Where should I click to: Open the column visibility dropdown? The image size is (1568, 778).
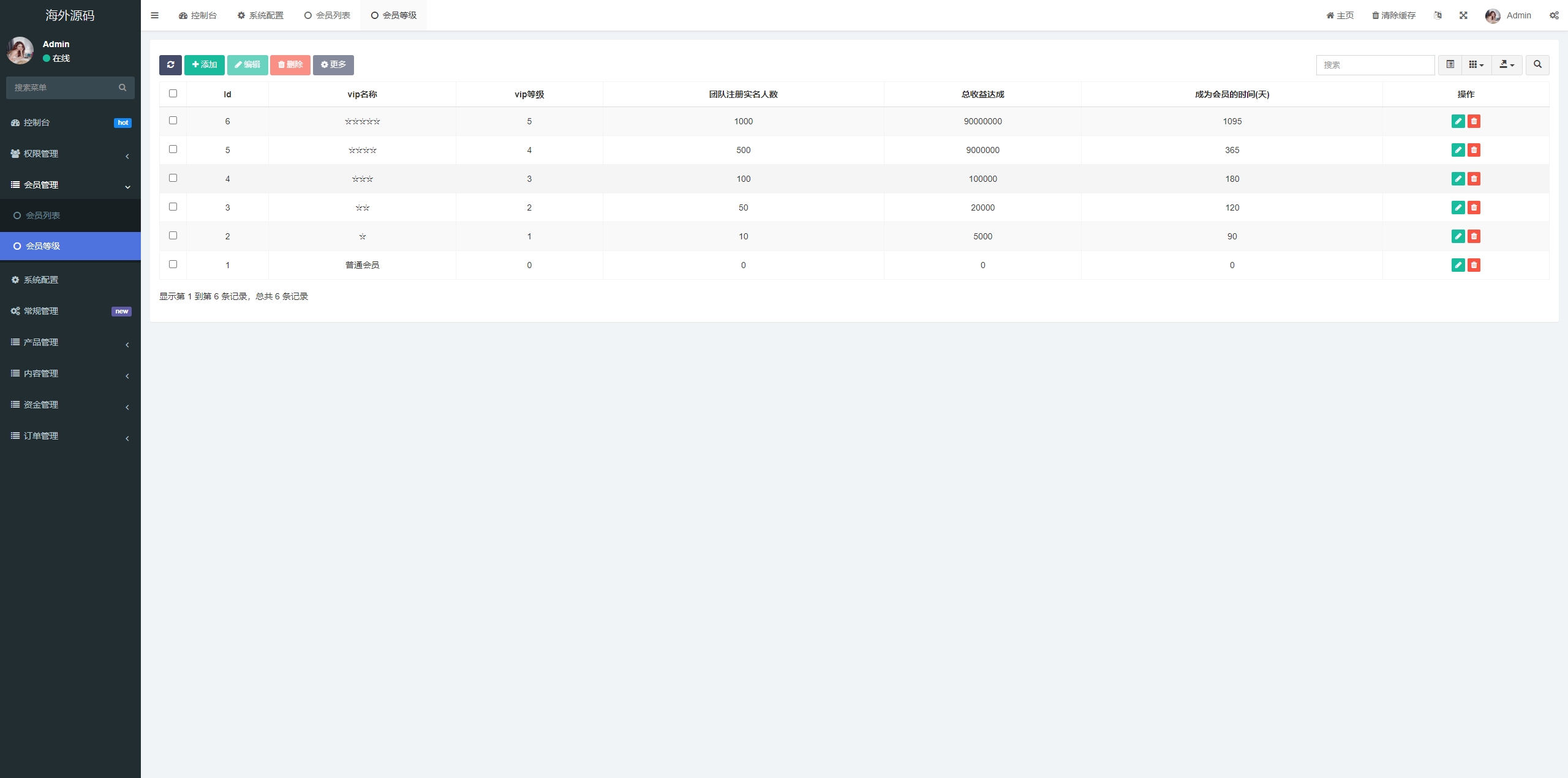(1476, 65)
